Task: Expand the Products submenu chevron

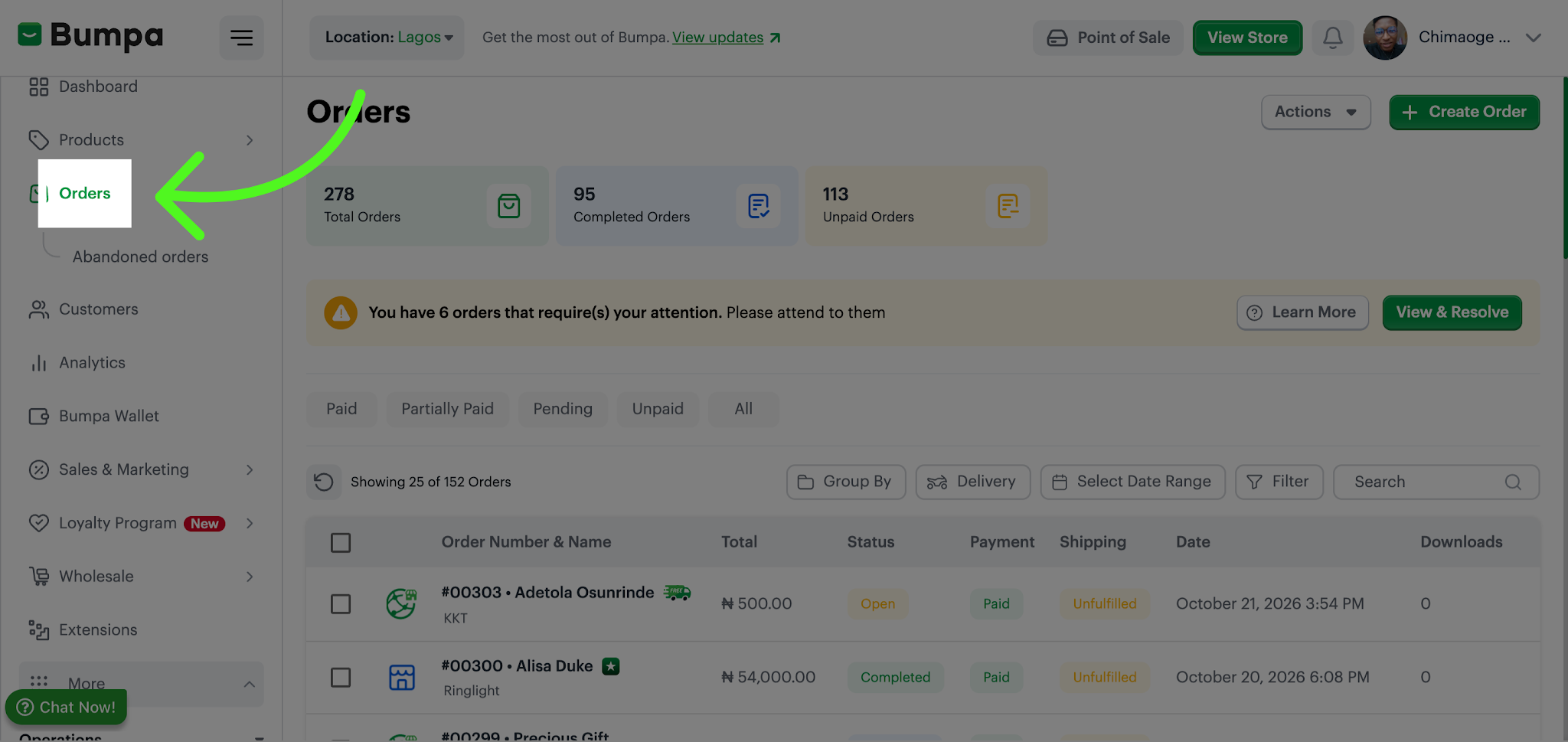Action: tap(250, 140)
